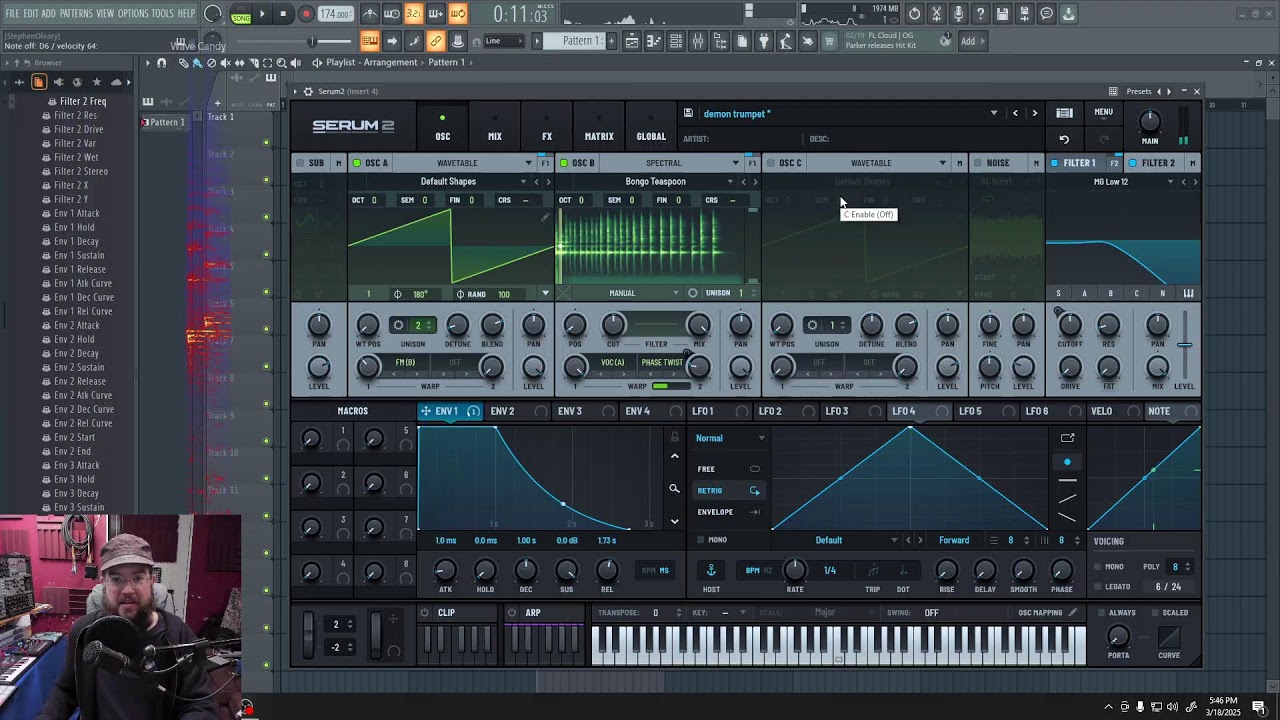1280x720 pixels.
Task: Open the HELP menu
Action: coord(186,13)
